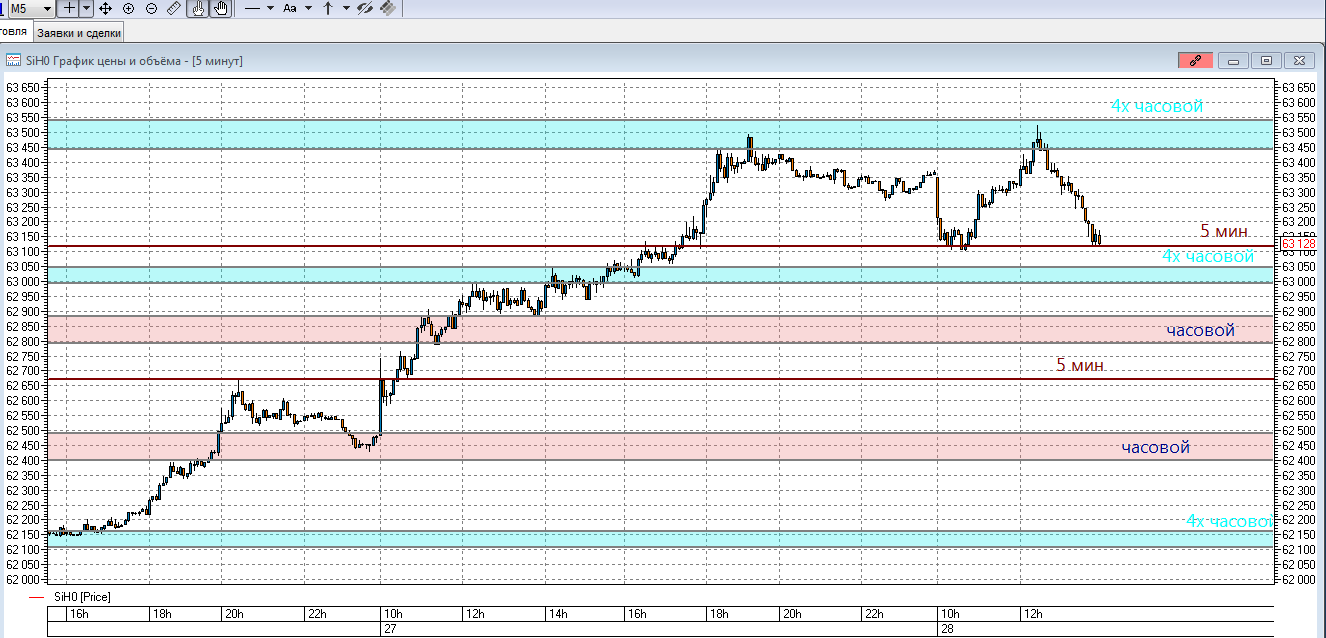
Task: Switch to the Заявки и сделки tab
Action: 79,32
